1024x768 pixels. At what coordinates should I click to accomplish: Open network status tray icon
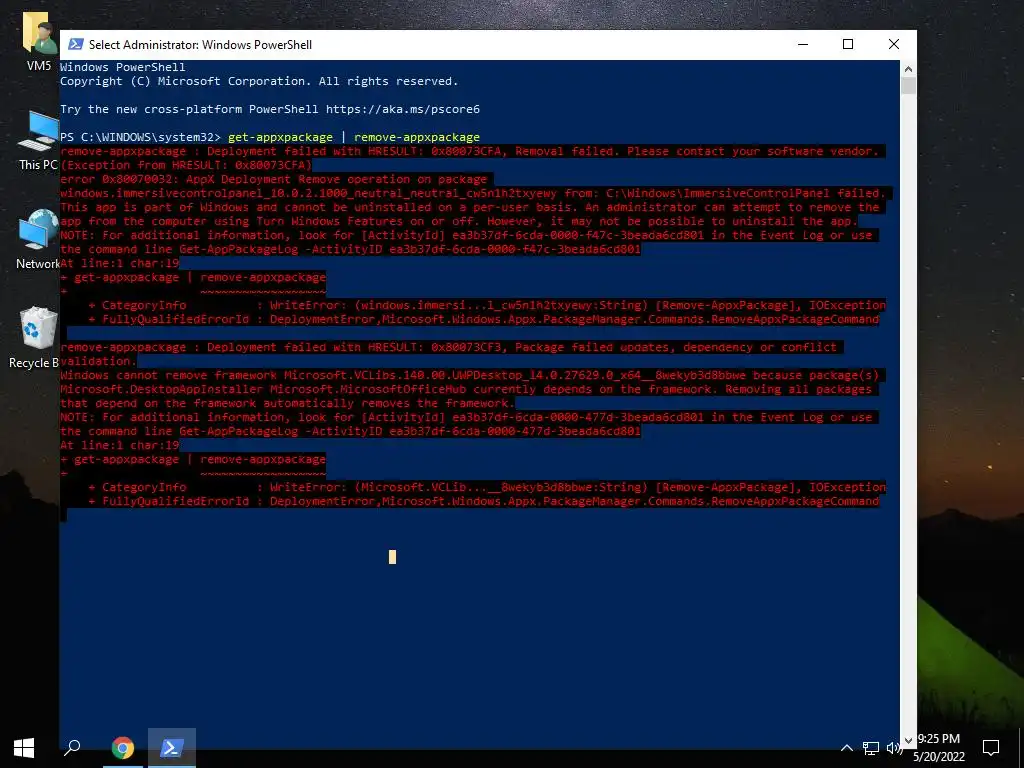tap(871, 748)
